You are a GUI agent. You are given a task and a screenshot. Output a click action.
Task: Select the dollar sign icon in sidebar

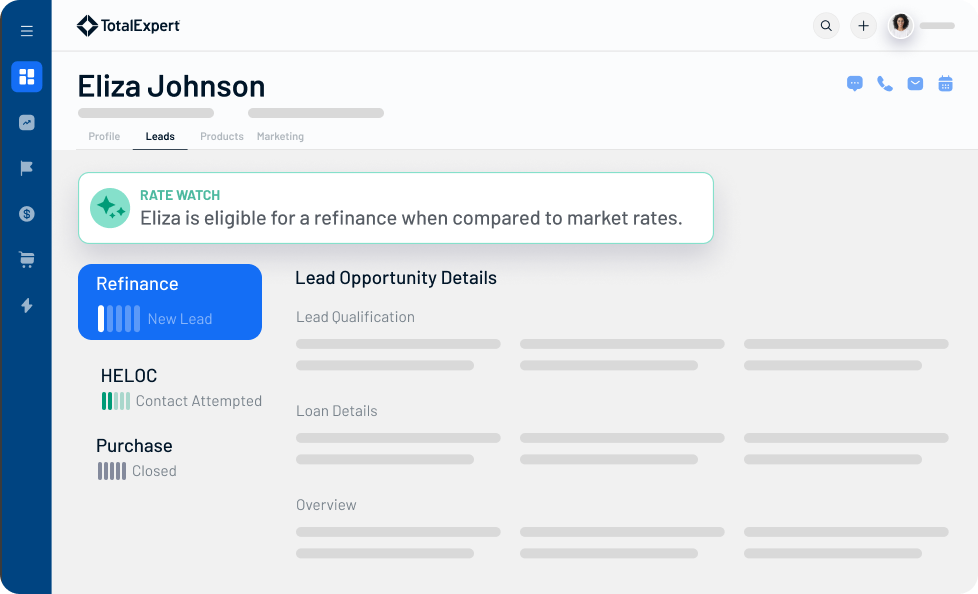(x=26, y=213)
